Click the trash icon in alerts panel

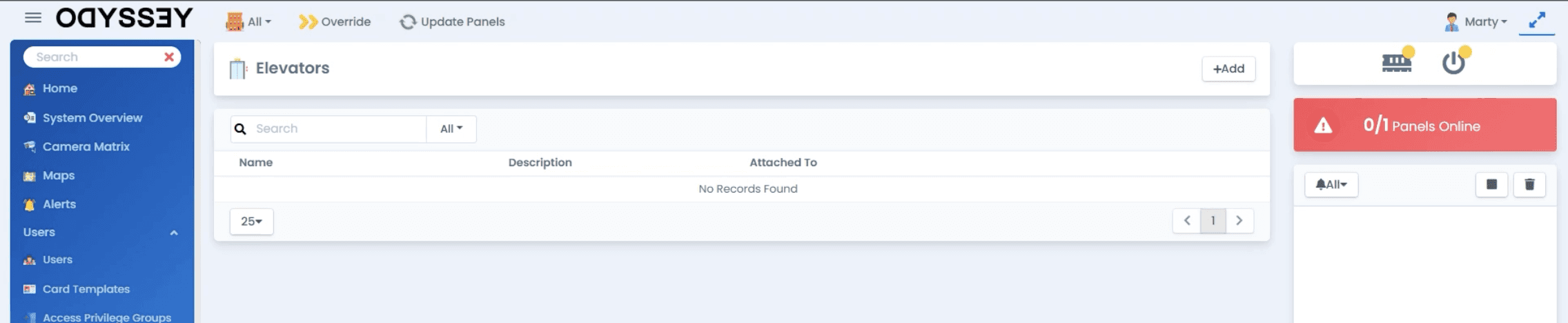(x=1529, y=184)
